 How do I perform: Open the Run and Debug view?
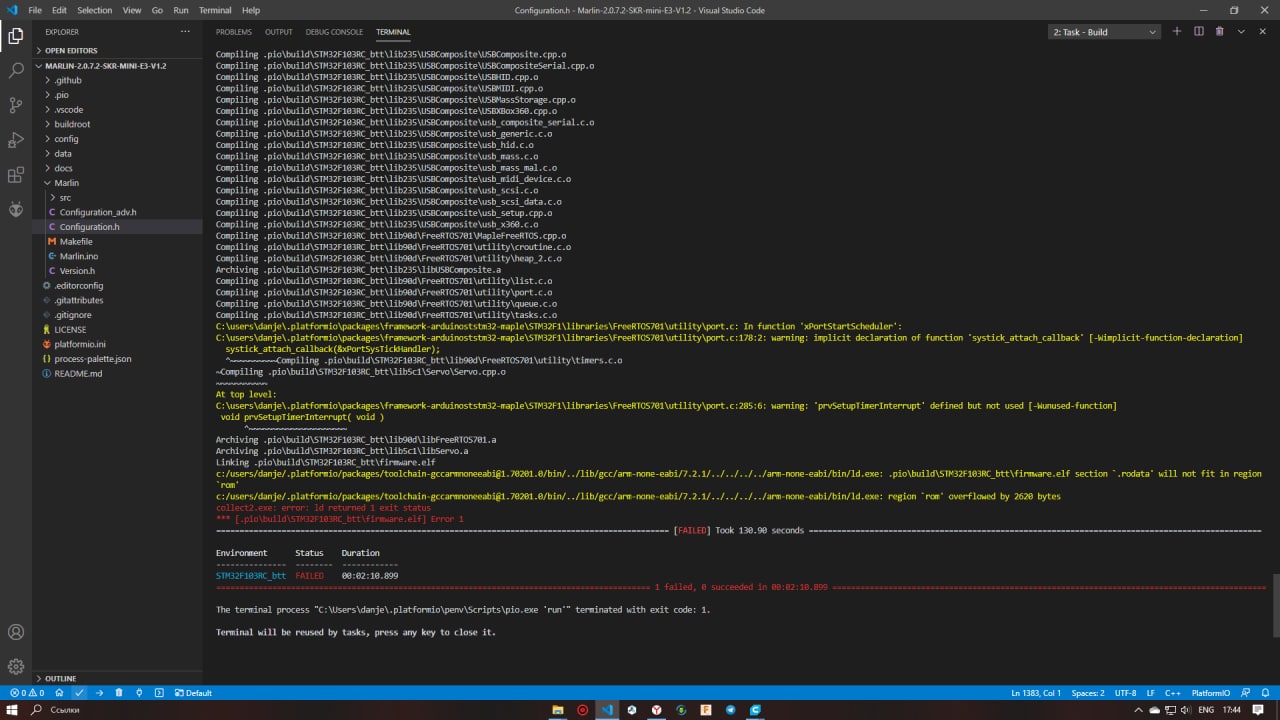tap(16, 140)
